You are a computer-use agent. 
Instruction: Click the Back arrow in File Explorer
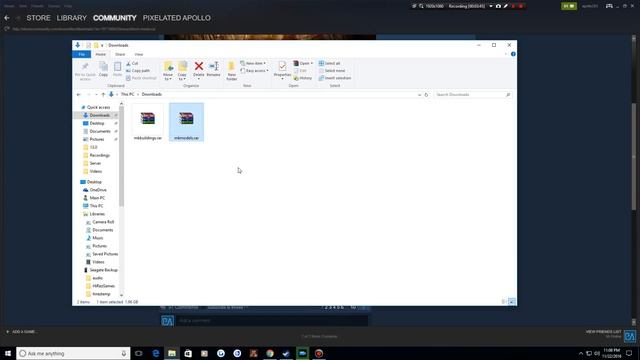79,95
